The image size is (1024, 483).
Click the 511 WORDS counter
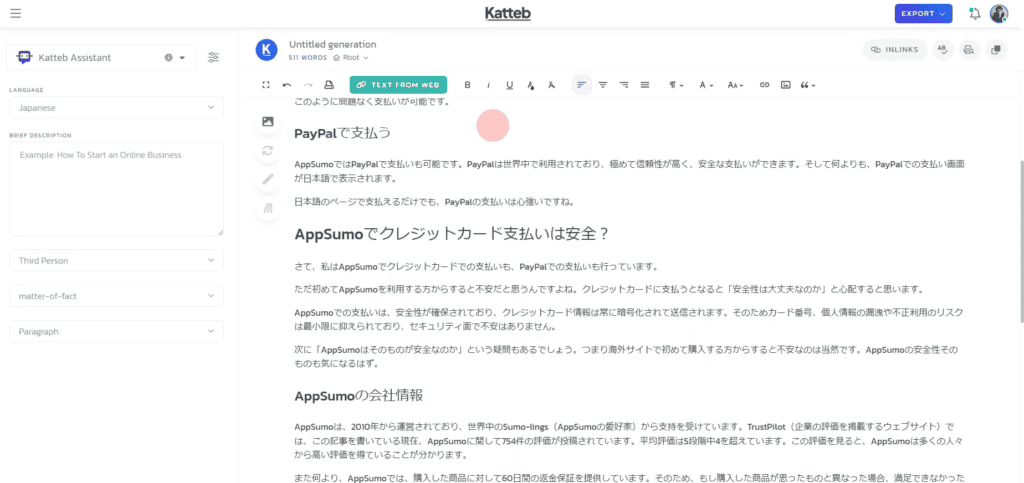pos(308,57)
